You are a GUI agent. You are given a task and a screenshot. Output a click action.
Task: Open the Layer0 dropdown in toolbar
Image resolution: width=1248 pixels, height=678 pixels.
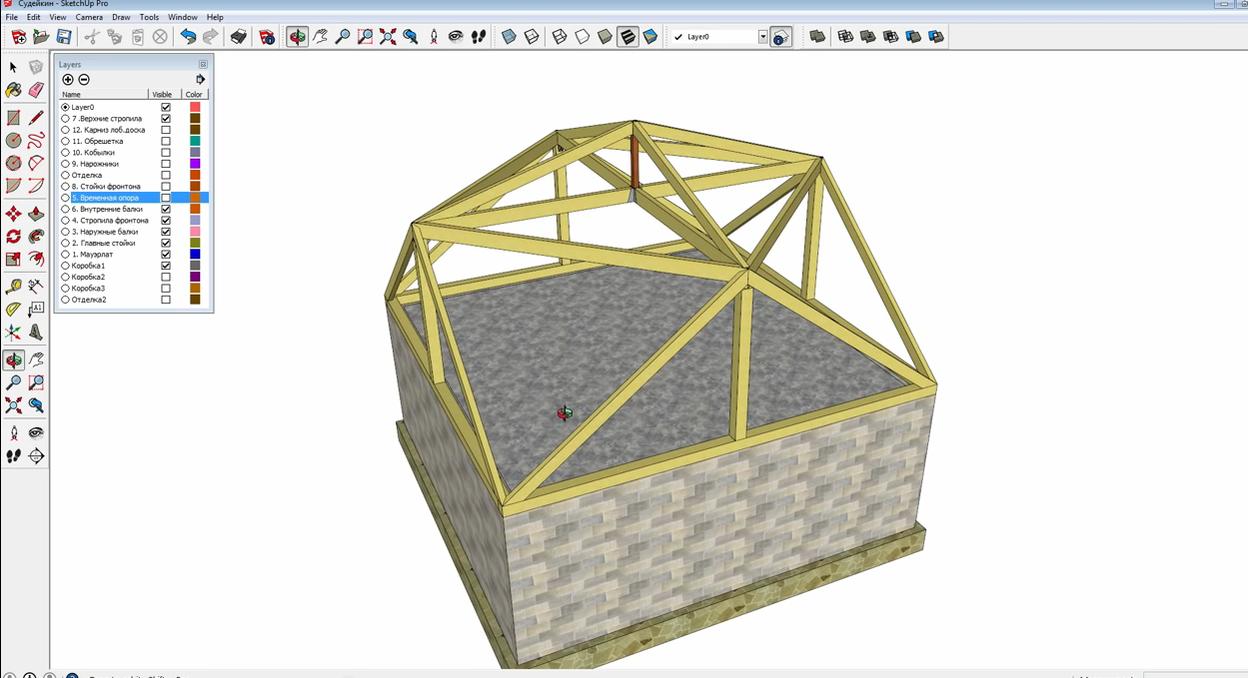coord(762,37)
